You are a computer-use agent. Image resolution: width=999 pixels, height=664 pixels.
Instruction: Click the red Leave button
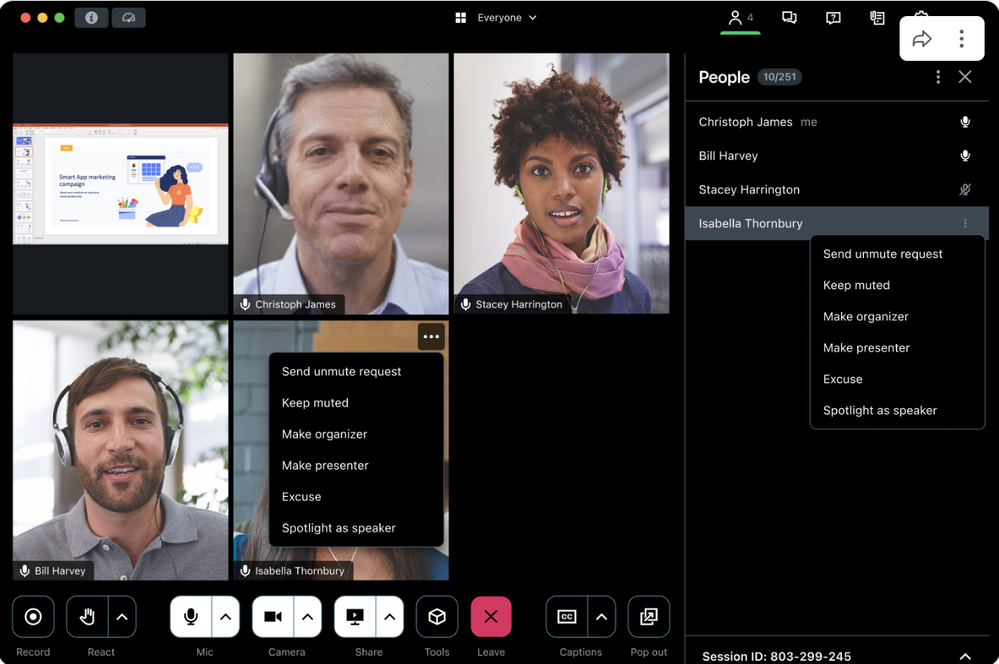pyautogui.click(x=491, y=617)
